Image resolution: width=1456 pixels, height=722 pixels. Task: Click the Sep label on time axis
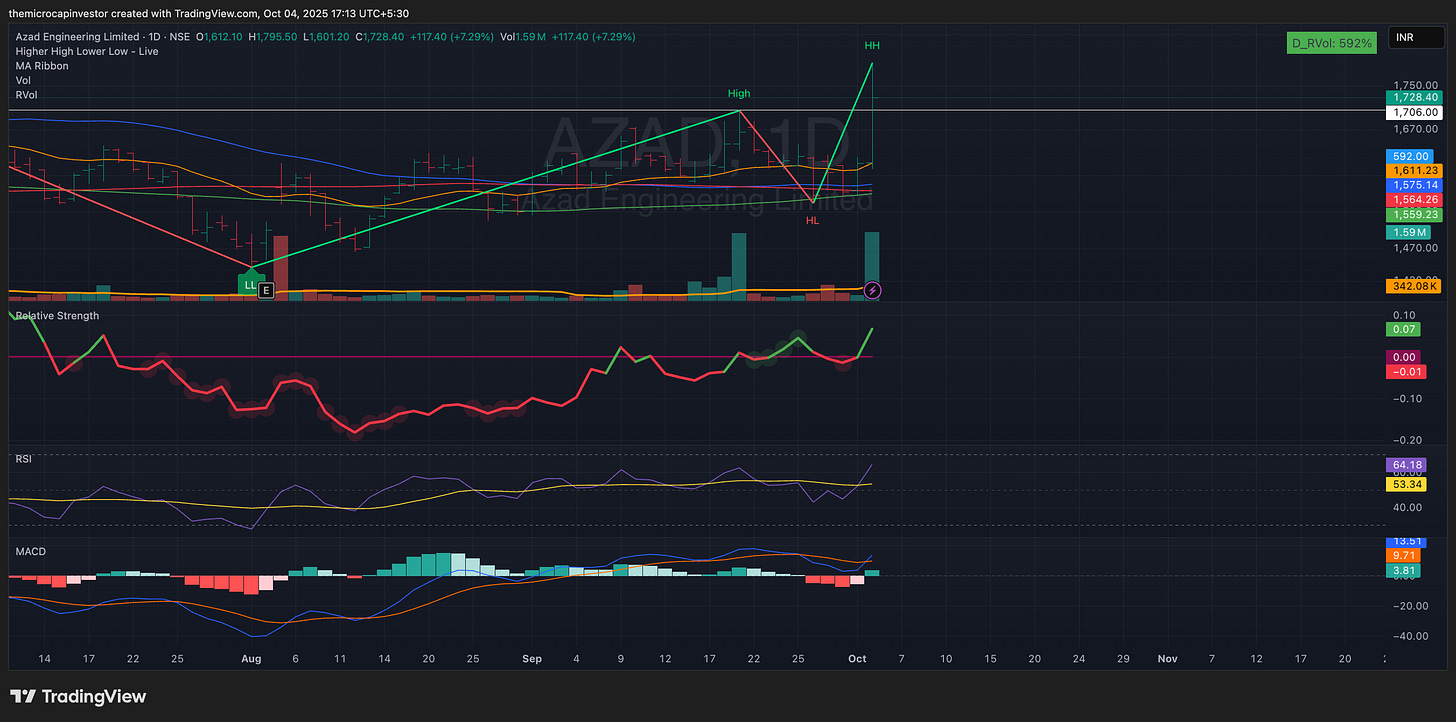coord(532,659)
